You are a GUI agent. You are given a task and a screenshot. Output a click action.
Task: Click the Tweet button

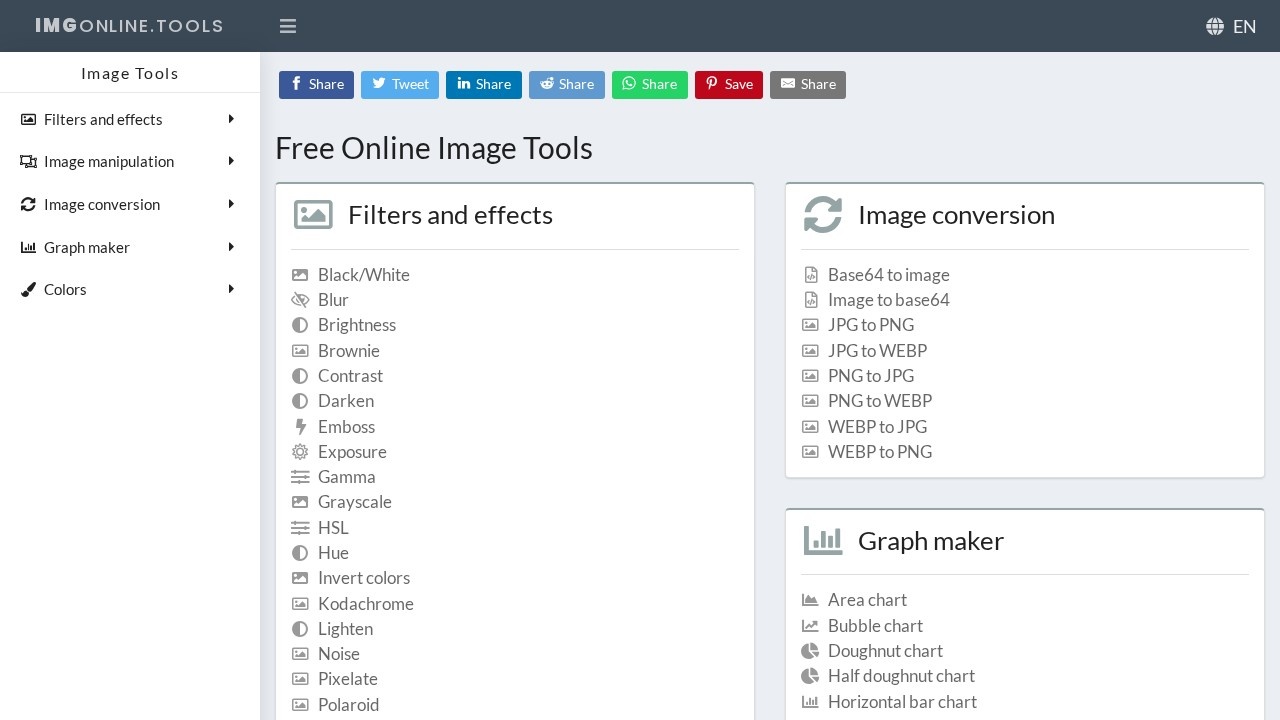pyautogui.click(x=400, y=85)
